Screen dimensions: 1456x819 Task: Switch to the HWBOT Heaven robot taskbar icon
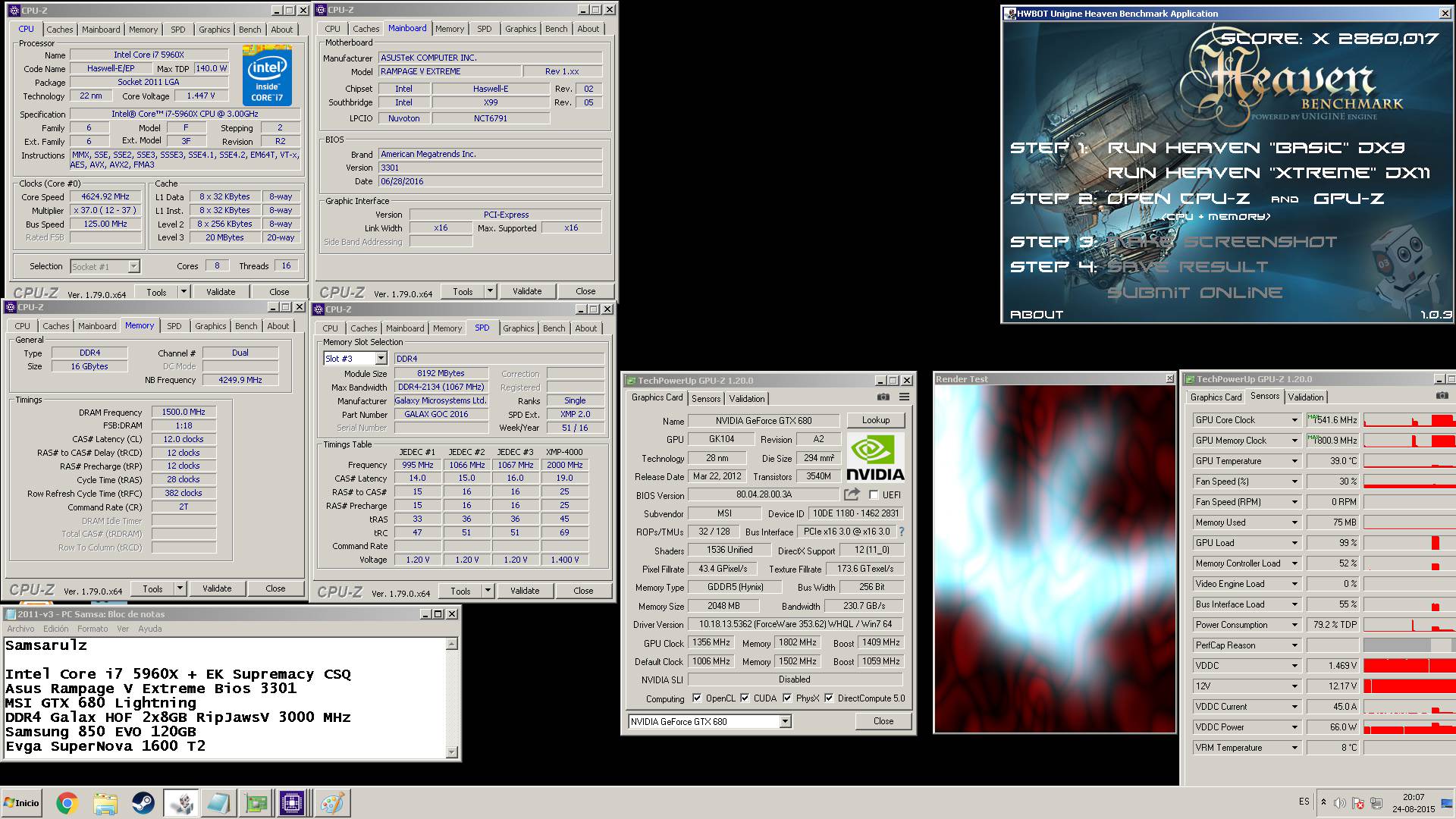click(180, 803)
